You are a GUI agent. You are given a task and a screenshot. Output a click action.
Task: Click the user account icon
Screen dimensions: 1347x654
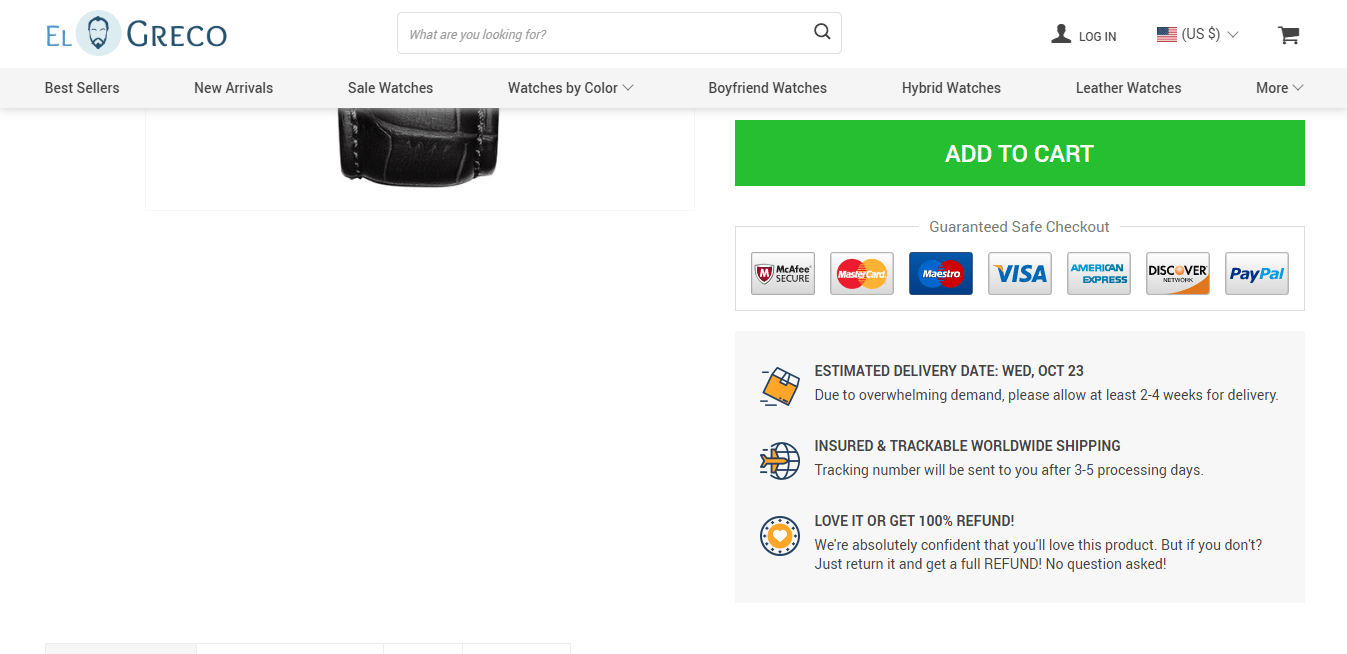[1061, 34]
